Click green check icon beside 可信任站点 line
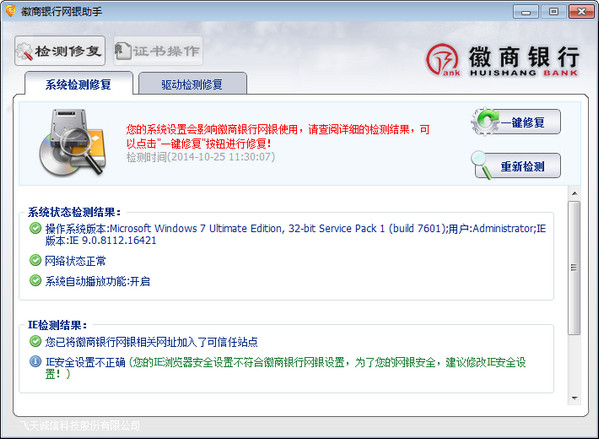The width and height of the screenshot is (599, 439). point(36,341)
